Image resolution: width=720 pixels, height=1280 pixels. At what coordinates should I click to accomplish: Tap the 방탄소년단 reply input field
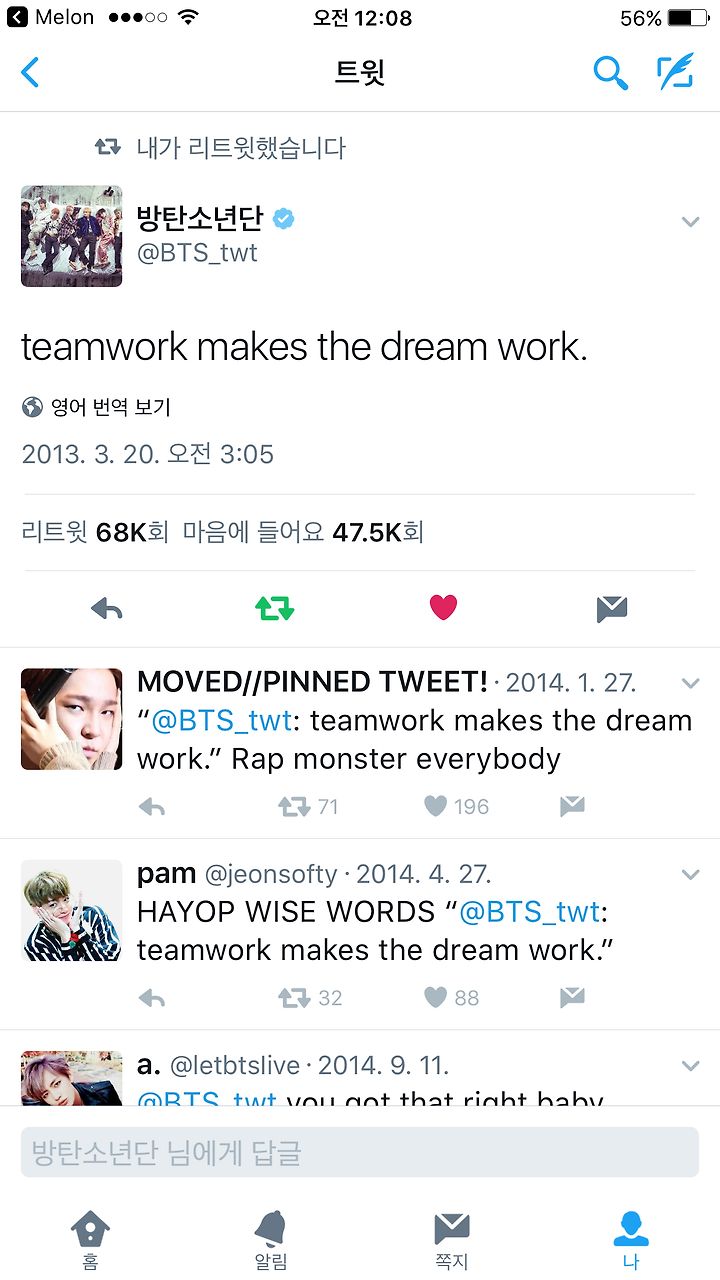tap(360, 1152)
